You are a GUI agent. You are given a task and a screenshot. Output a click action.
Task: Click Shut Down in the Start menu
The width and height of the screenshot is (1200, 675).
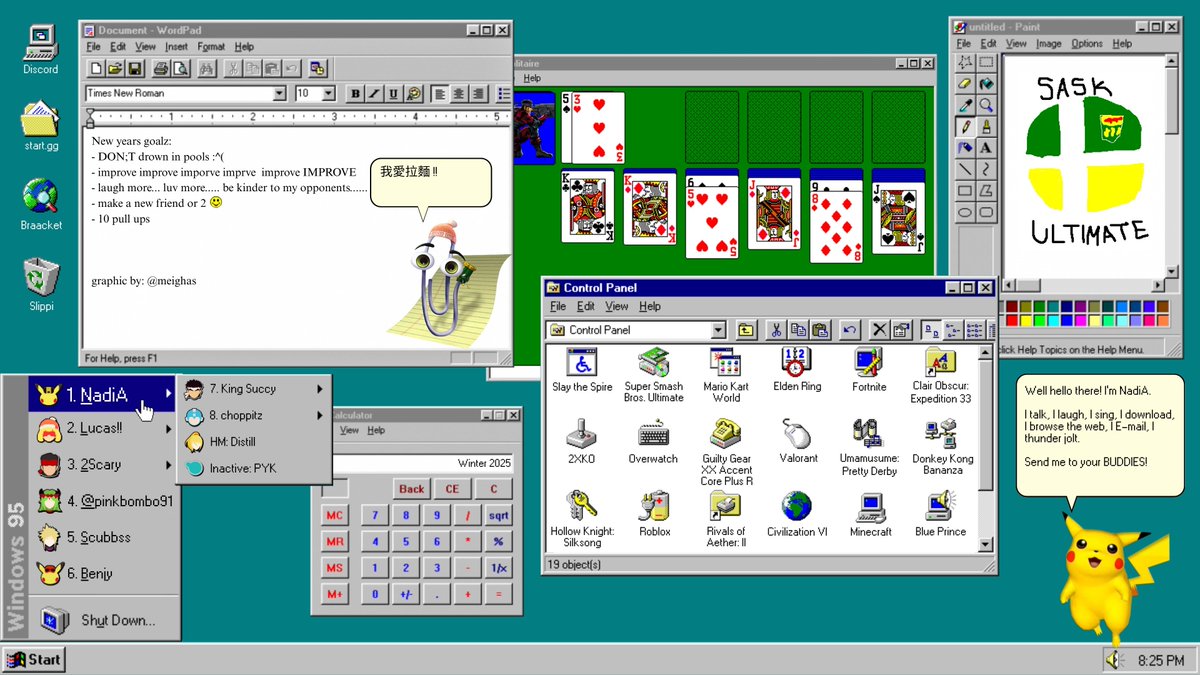pyautogui.click(x=104, y=620)
